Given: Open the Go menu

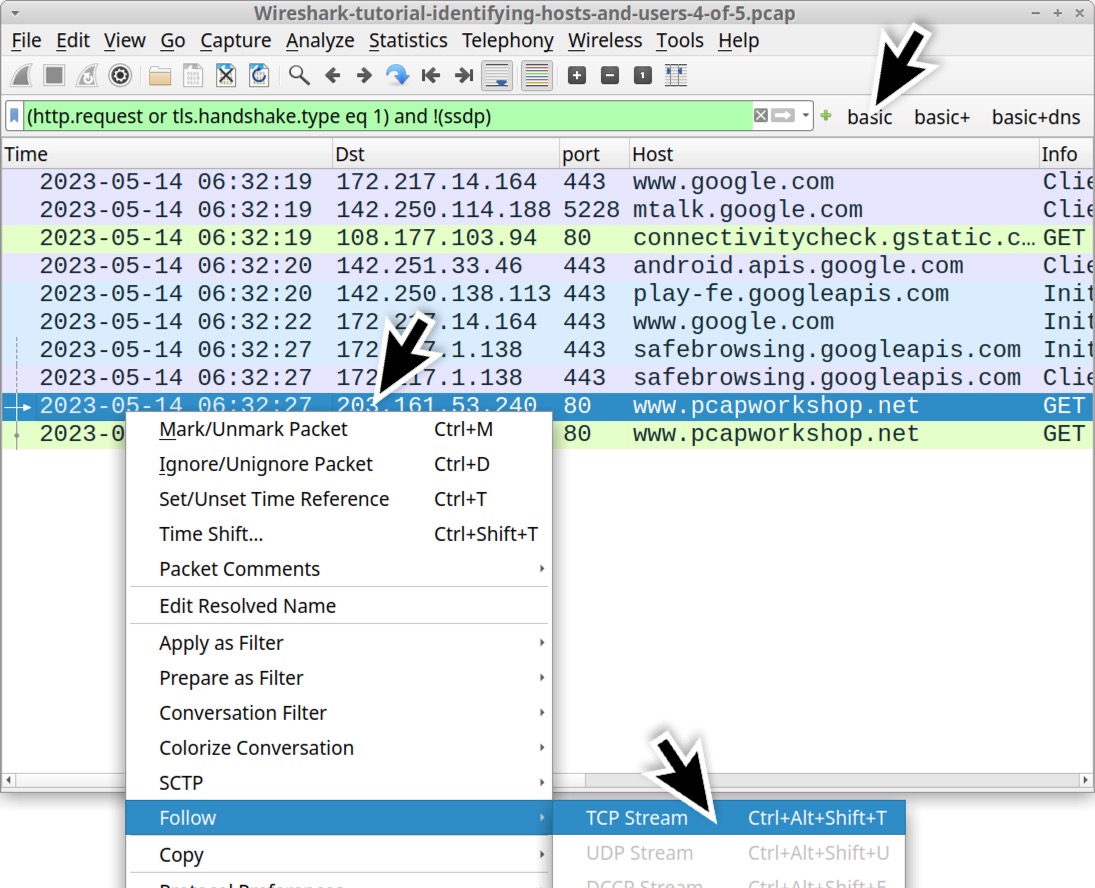Looking at the screenshot, I should tap(172, 40).
